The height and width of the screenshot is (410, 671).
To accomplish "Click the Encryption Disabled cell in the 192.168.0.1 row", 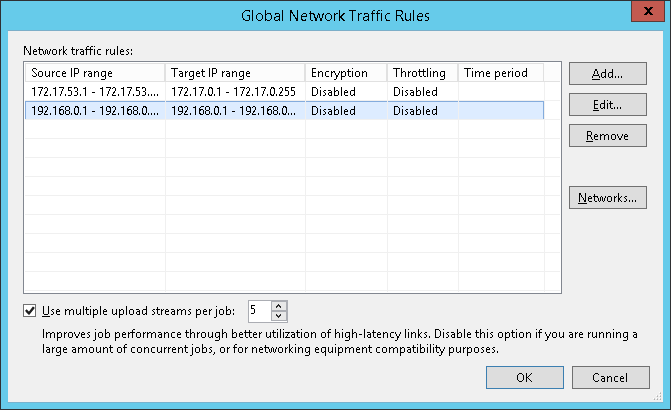I will tap(346, 110).
